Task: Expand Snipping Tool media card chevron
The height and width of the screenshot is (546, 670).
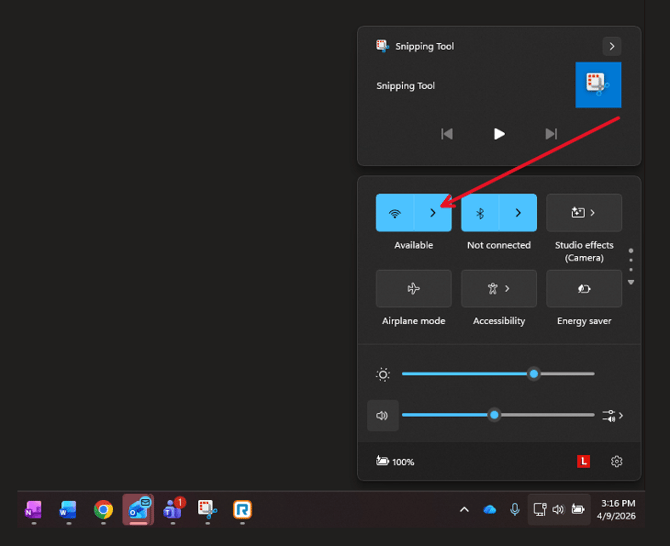Action: pos(612,46)
